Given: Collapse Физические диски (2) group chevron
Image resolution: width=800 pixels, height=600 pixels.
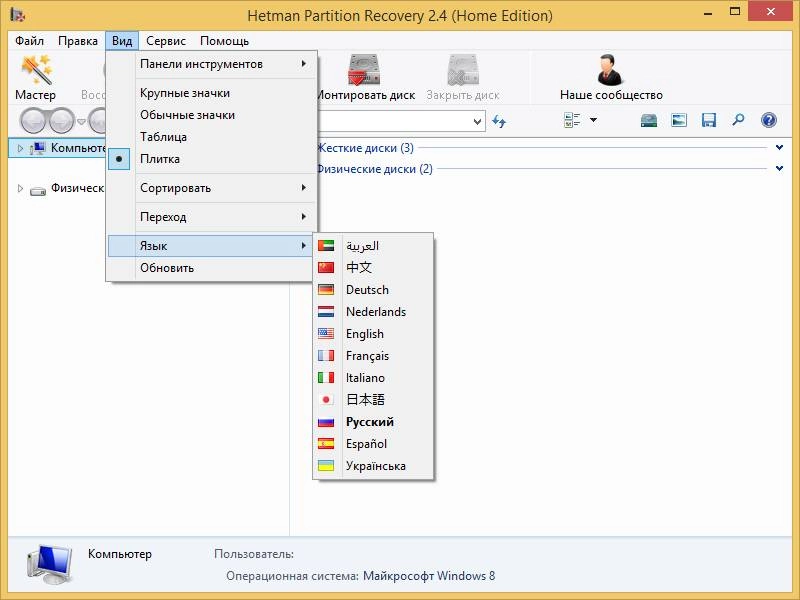Looking at the screenshot, I should [779, 168].
